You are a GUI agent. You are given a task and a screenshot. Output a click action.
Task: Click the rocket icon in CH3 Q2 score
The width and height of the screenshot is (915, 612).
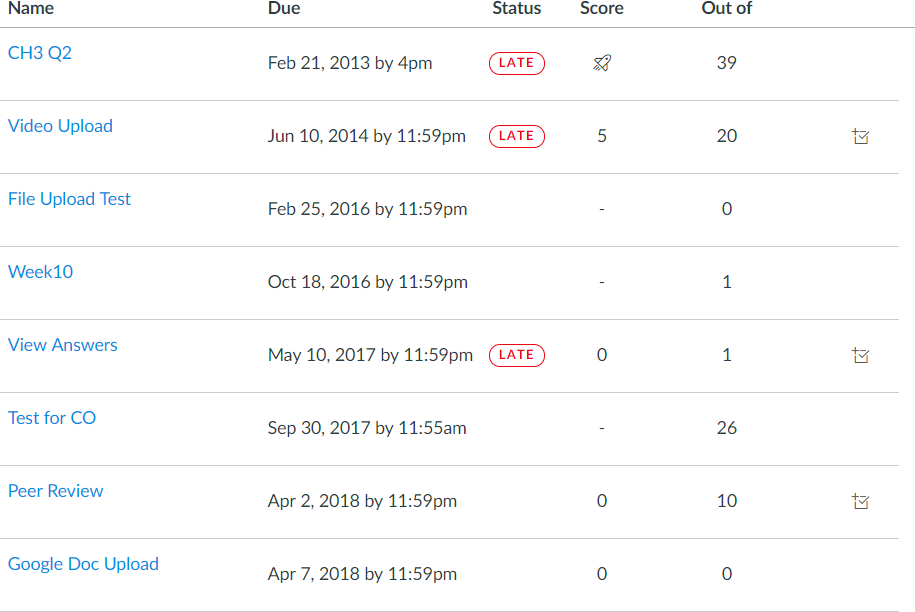[601, 63]
